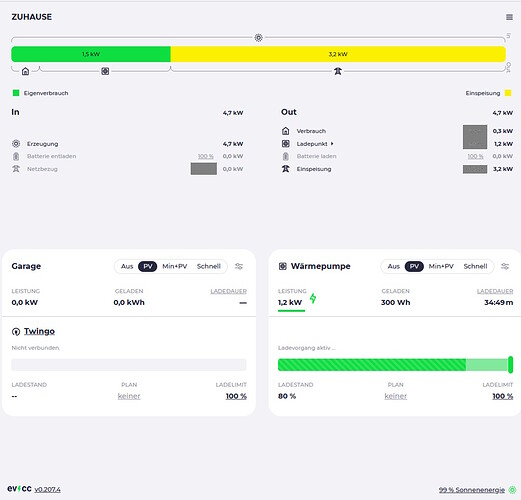The height and width of the screenshot is (500, 521).
Task: Click the Einspeisung pylon icon
Action: click(x=286, y=169)
